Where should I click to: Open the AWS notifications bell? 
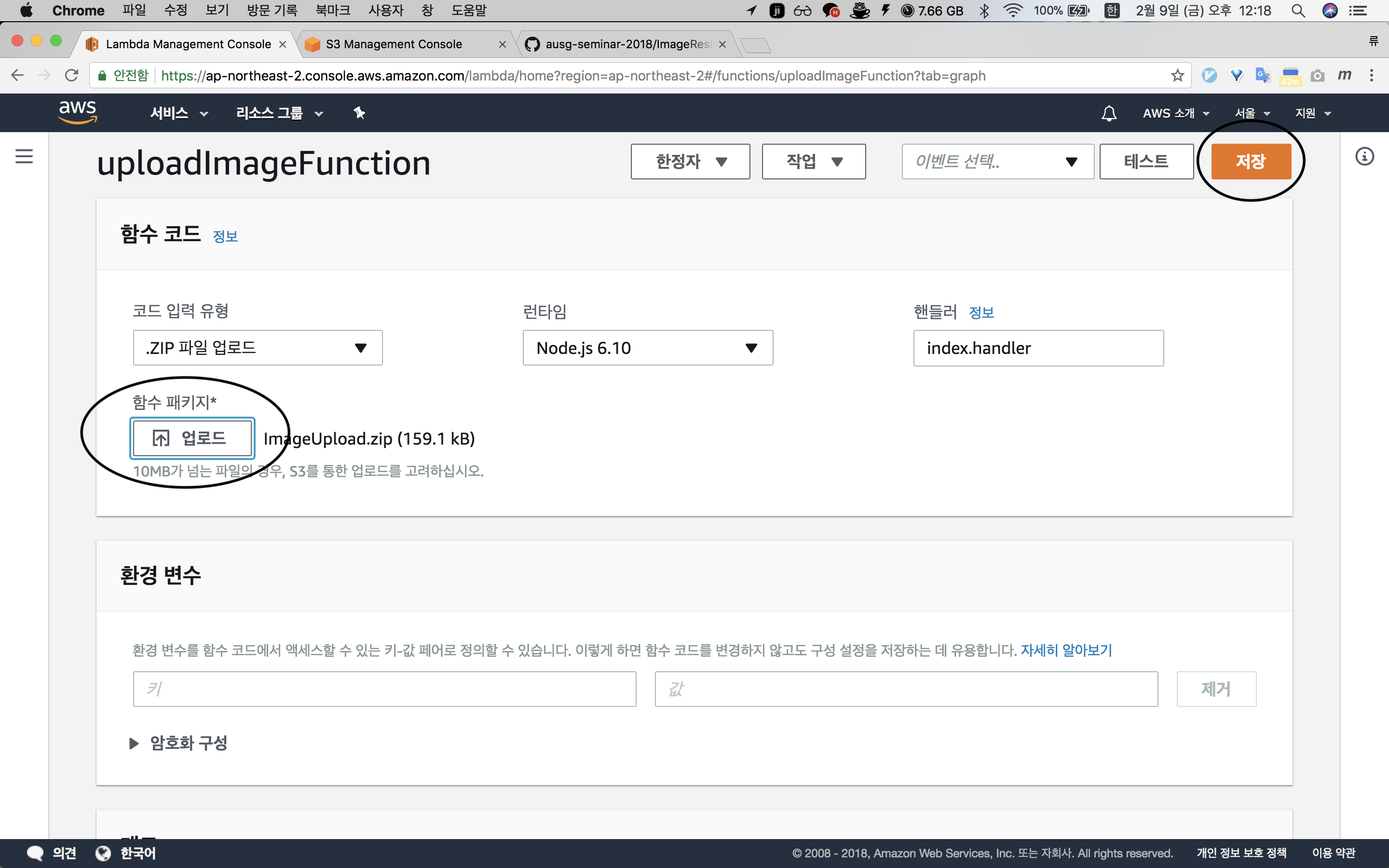(x=1109, y=113)
